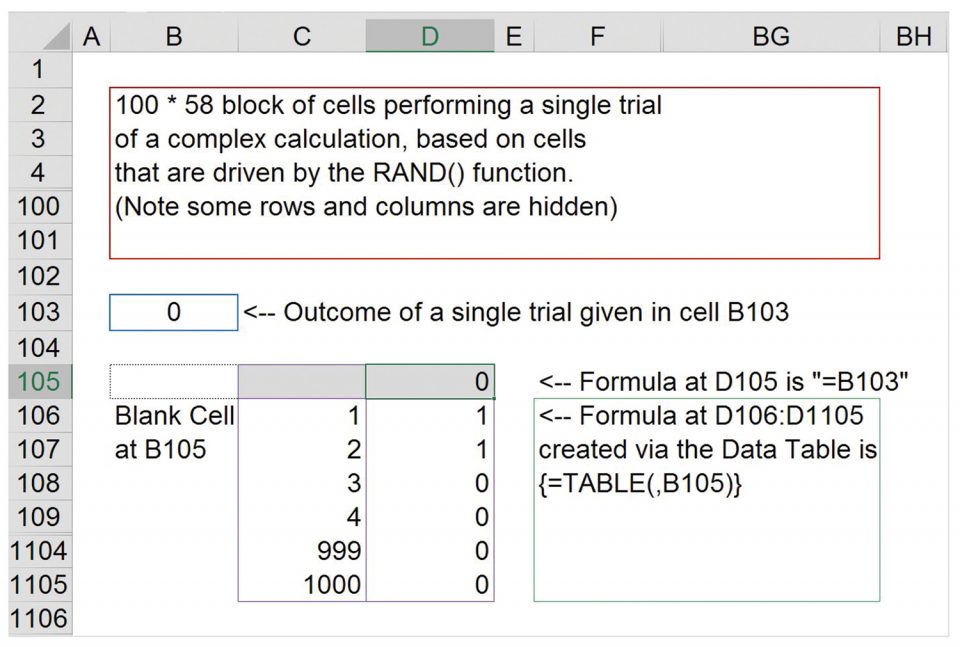Click the green-bordered Data Table formula note

point(707,500)
